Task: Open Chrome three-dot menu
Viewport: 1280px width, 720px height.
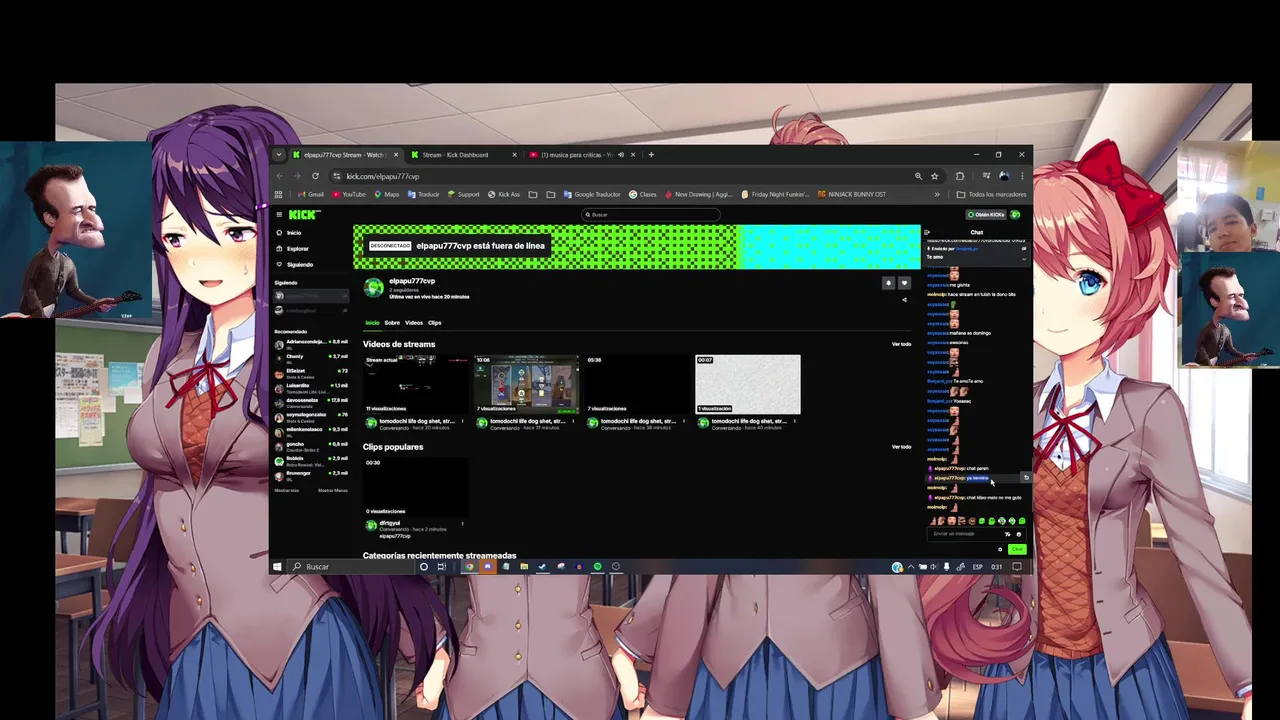Action: pyautogui.click(x=1022, y=176)
